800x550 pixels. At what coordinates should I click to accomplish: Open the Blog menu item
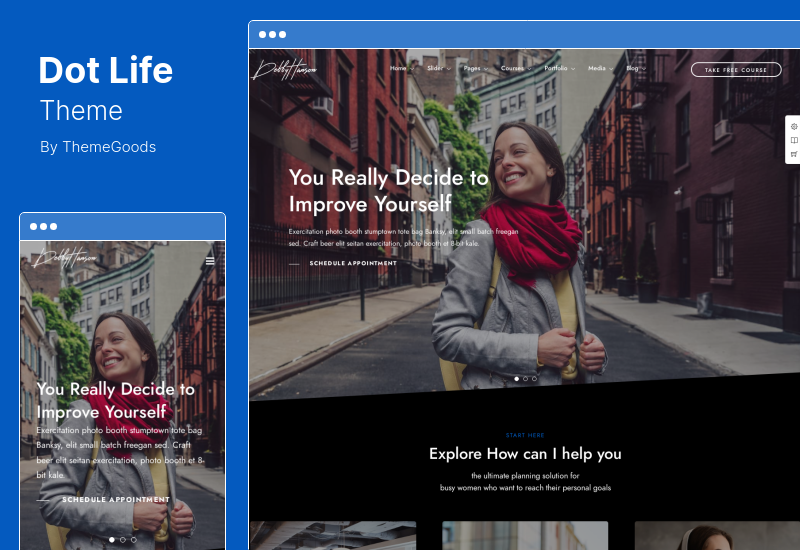[635, 69]
